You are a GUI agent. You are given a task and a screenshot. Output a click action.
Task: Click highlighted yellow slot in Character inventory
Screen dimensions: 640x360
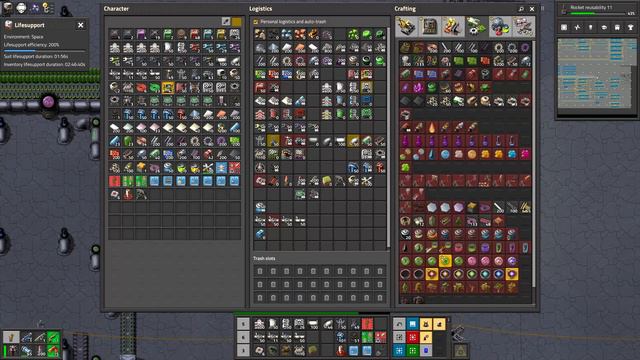(x=168, y=88)
